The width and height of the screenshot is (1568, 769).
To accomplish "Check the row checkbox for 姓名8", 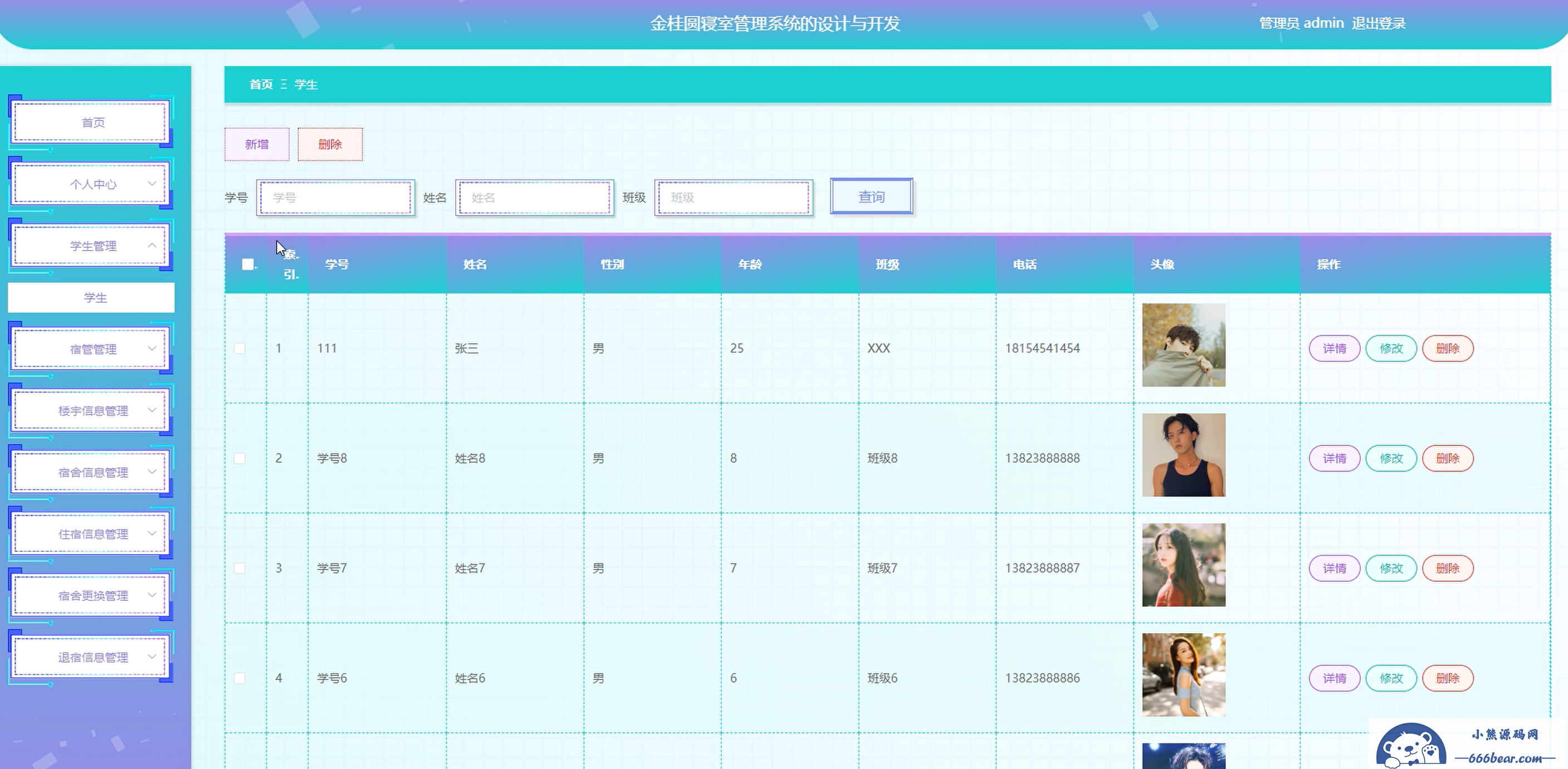I will click(x=240, y=458).
